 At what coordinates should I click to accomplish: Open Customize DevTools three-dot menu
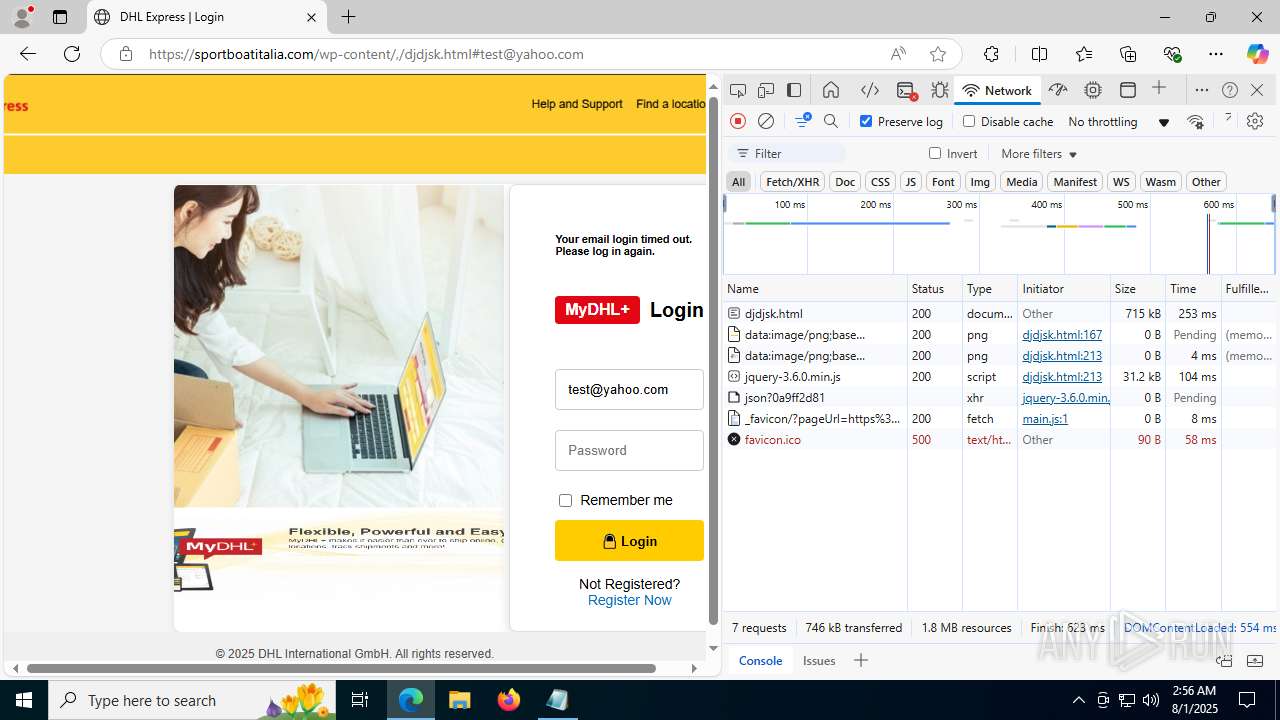(x=1202, y=90)
